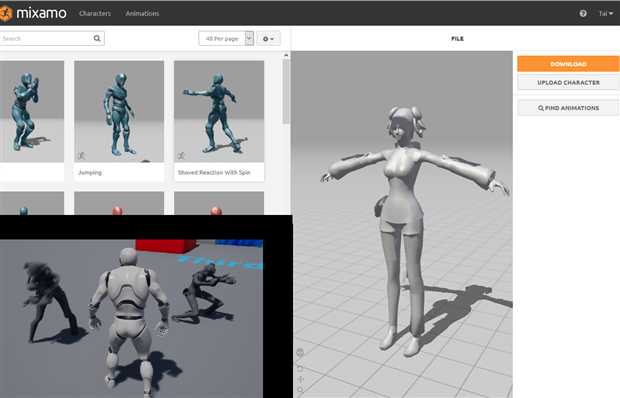Click the search magnifier icon

point(97,38)
